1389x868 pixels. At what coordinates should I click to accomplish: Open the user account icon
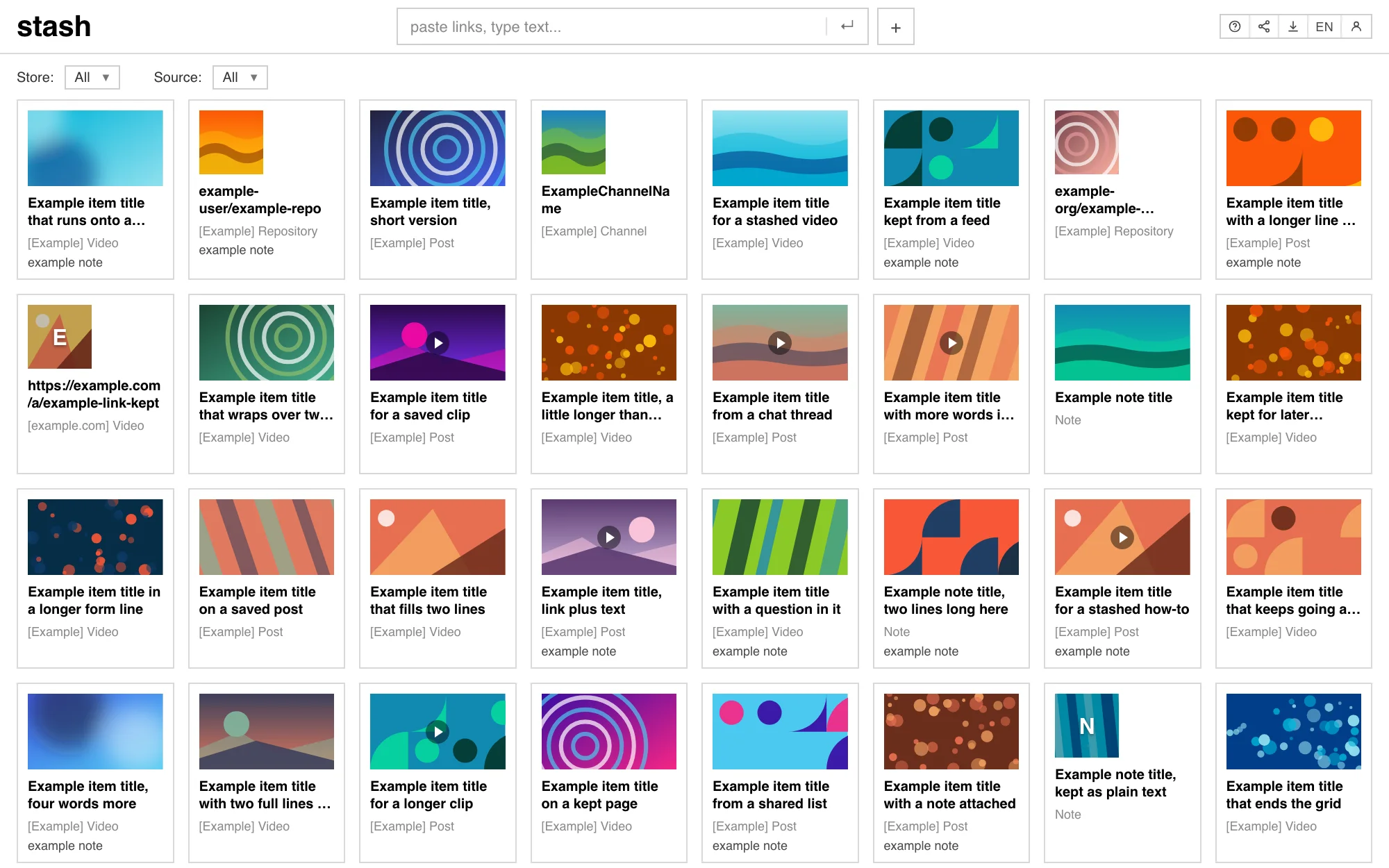[1356, 26]
